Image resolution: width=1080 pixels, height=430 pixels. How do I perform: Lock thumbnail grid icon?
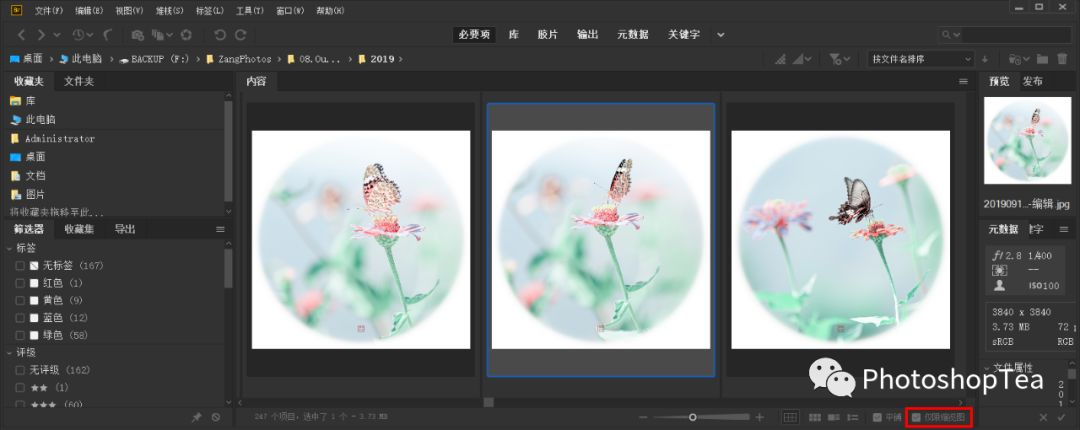point(790,417)
